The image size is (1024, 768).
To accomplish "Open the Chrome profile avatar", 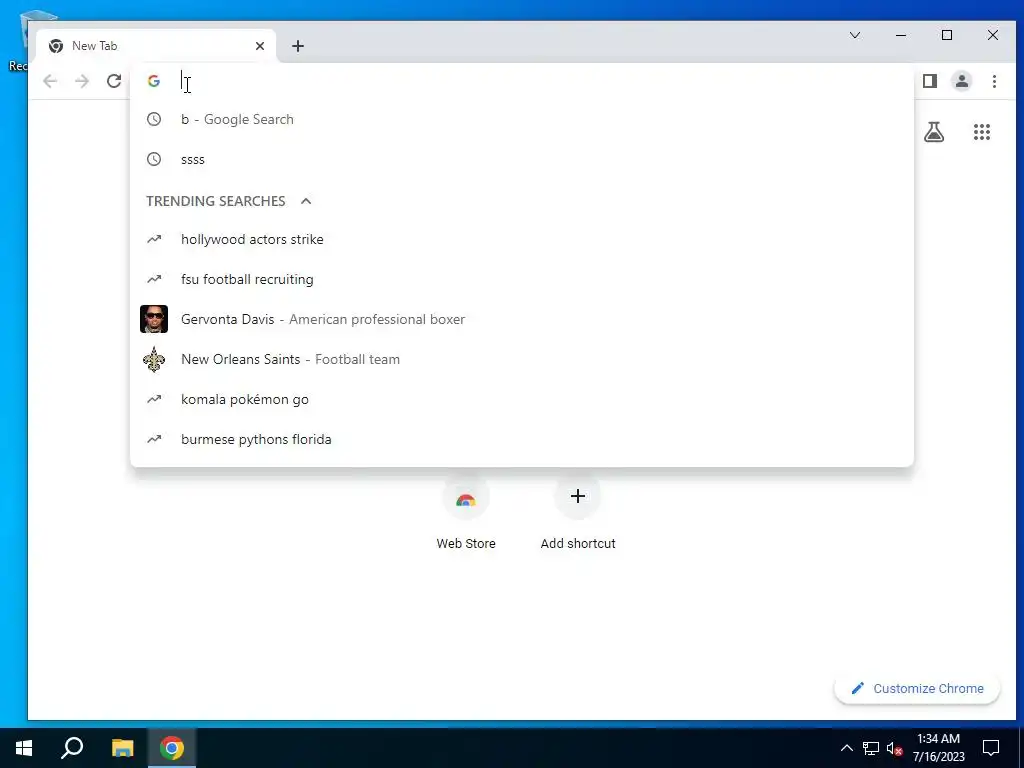I will 962,81.
